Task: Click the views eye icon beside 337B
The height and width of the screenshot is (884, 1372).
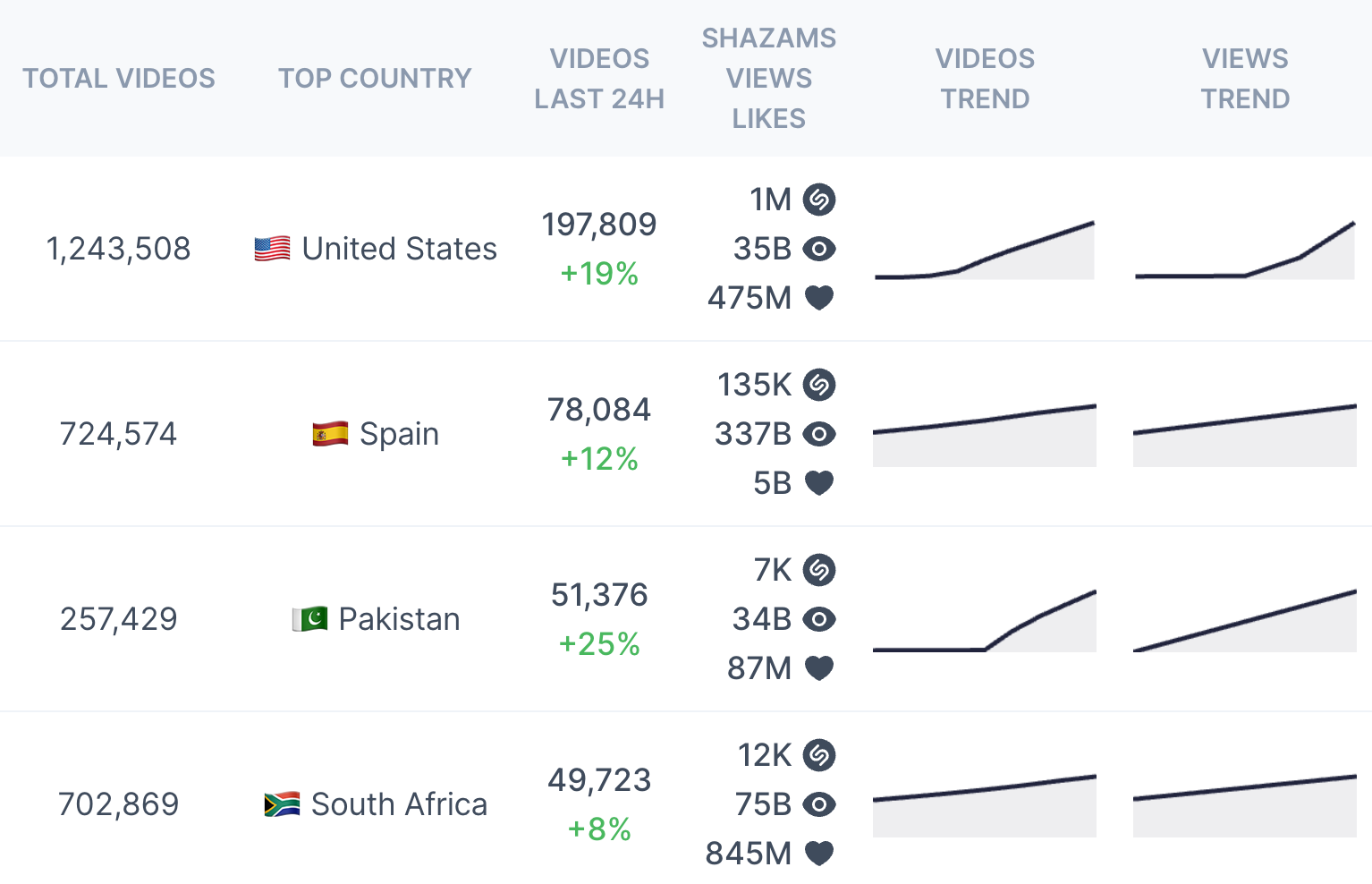Action: pos(818,434)
